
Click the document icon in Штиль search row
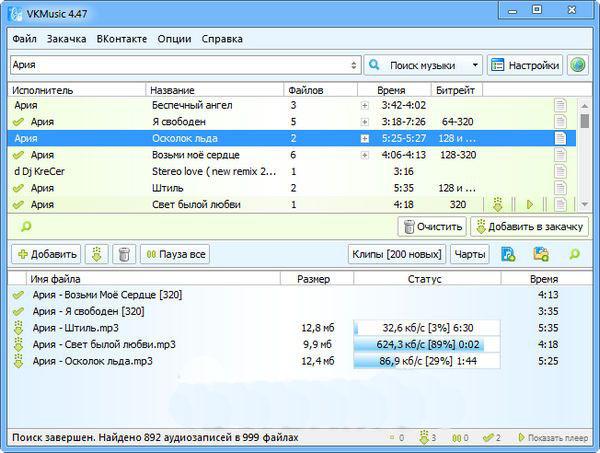pyautogui.click(x=560, y=188)
